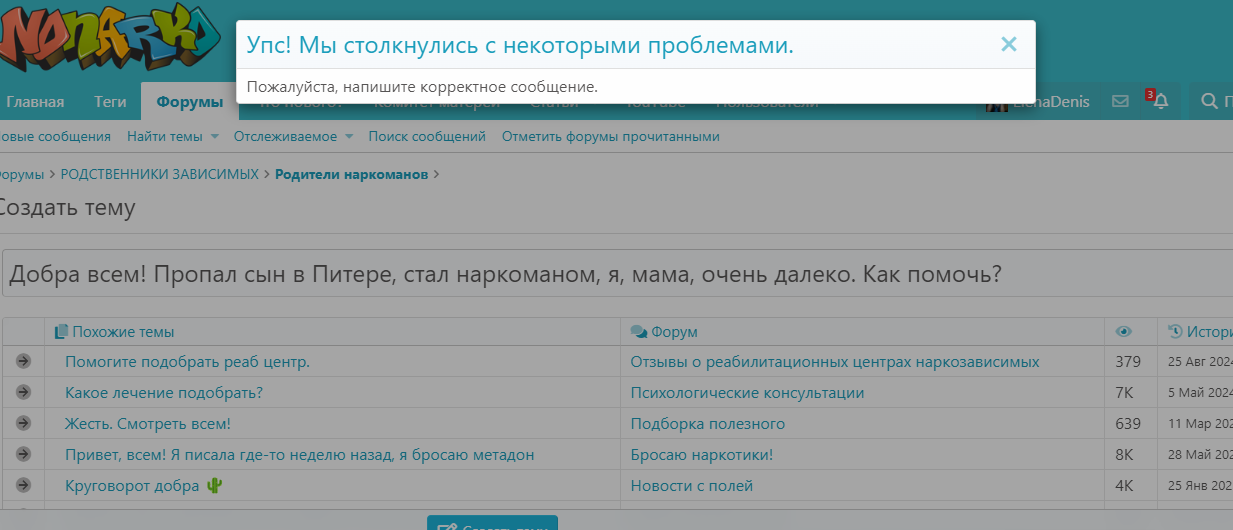The width and height of the screenshot is (1233, 530).
Task: Open the Теги tab
Action: pos(110,101)
